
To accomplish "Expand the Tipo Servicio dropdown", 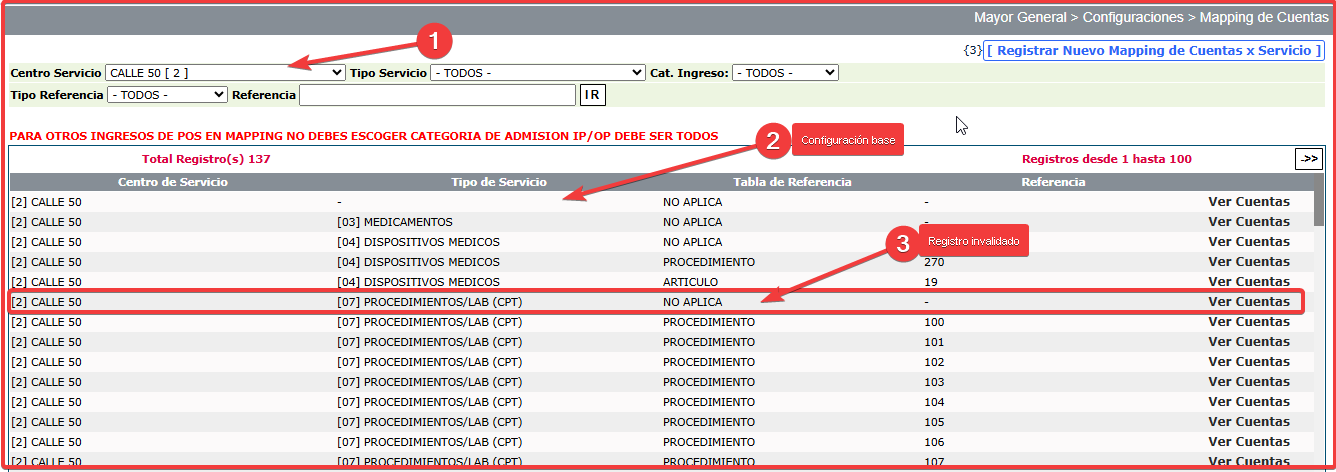I will click(x=537, y=73).
